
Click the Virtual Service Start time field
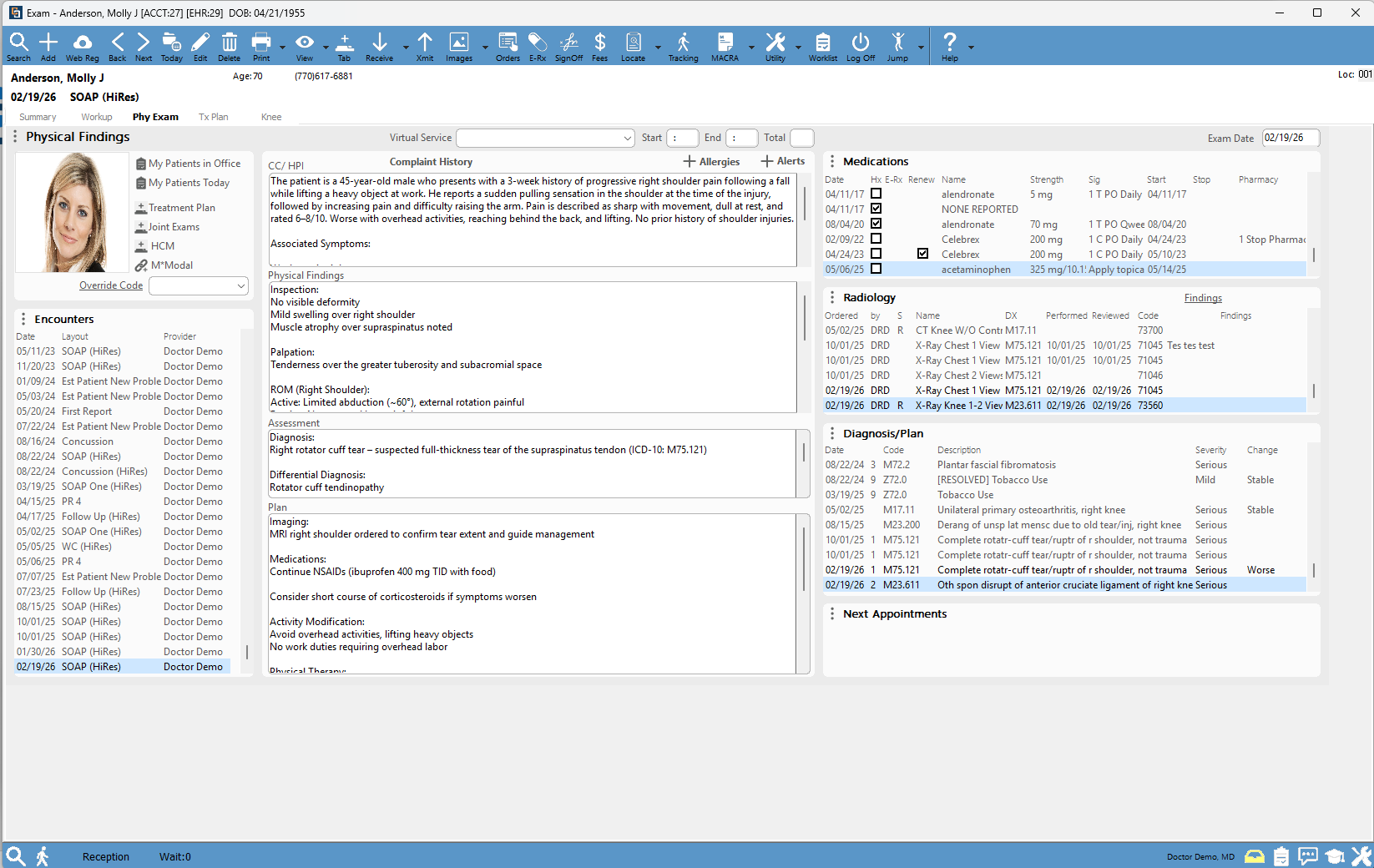coord(683,138)
